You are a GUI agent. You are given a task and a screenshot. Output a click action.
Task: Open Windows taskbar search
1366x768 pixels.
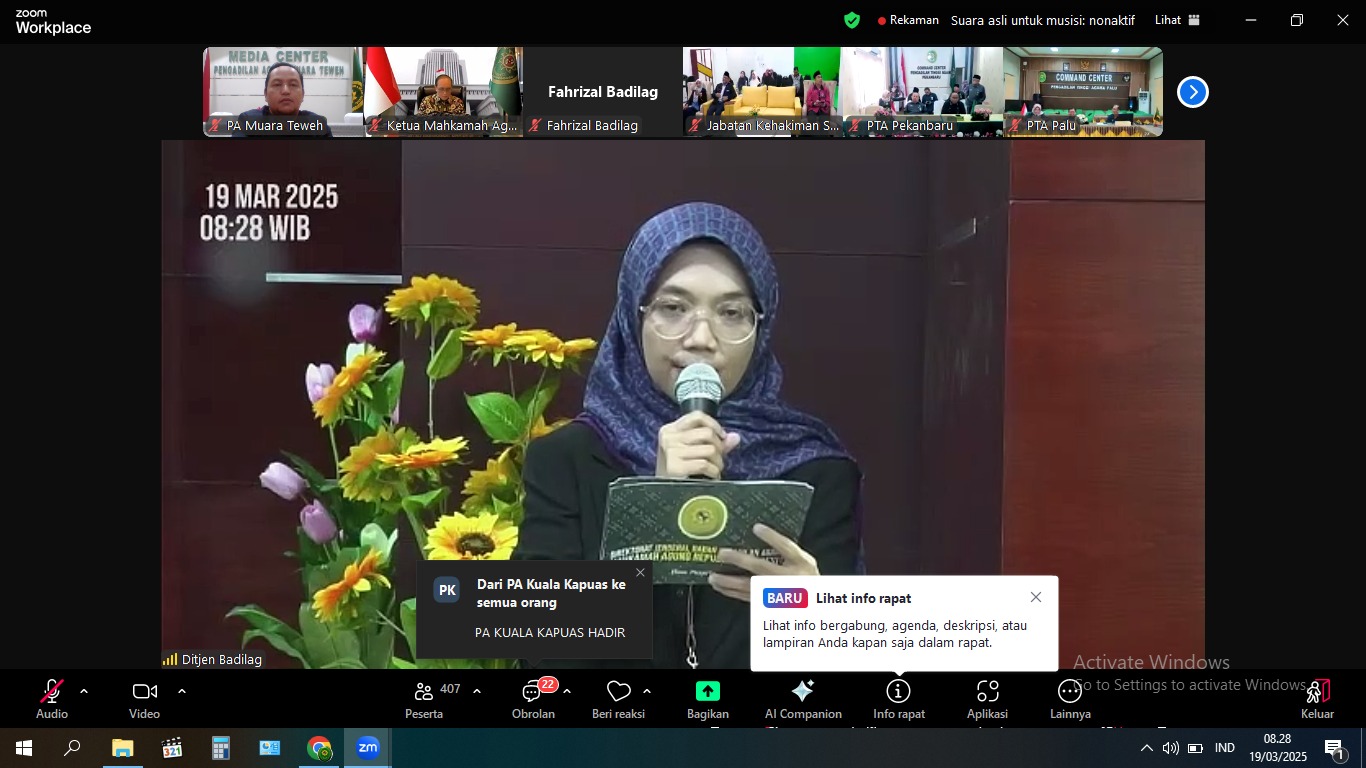pos(72,748)
